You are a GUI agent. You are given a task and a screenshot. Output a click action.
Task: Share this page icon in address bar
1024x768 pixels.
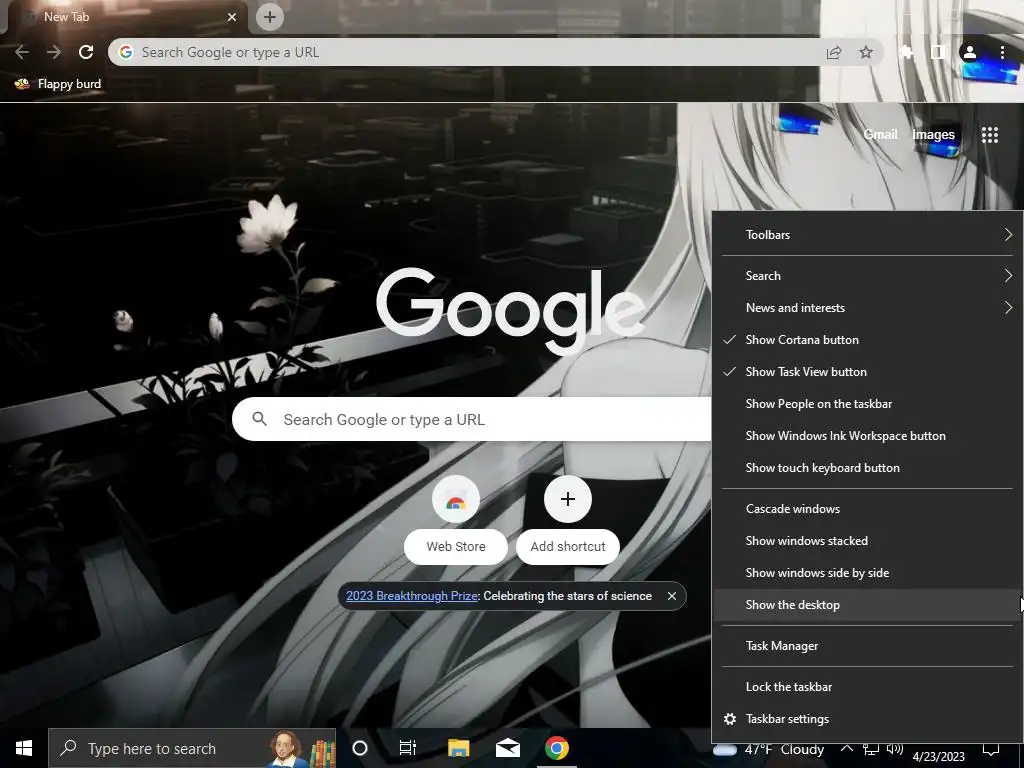pyautogui.click(x=834, y=52)
